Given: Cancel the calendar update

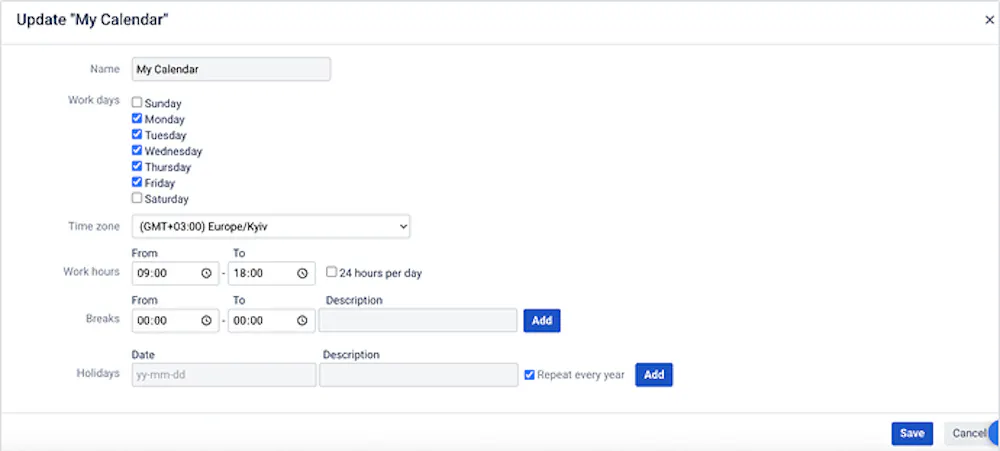Looking at the screenshot, I should point(967,433).
